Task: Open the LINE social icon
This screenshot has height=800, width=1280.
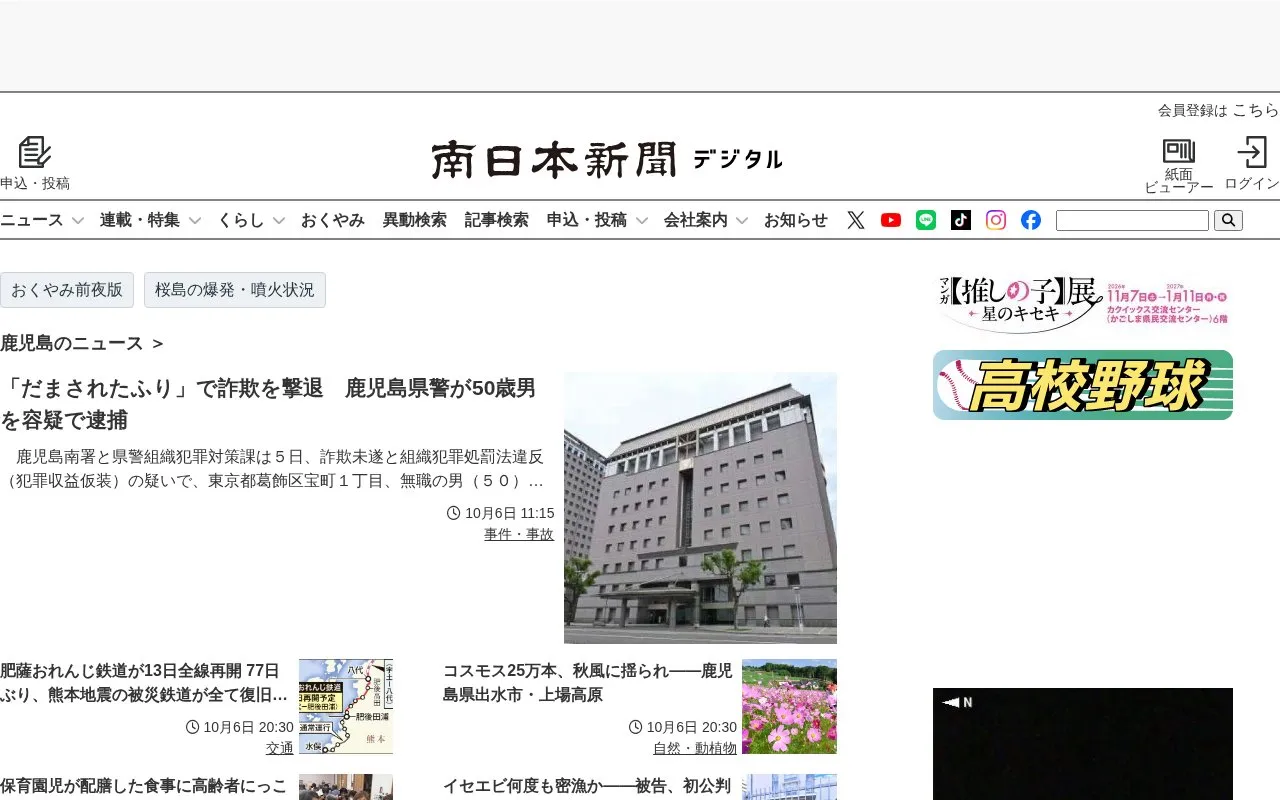Action: pos(926,220)
